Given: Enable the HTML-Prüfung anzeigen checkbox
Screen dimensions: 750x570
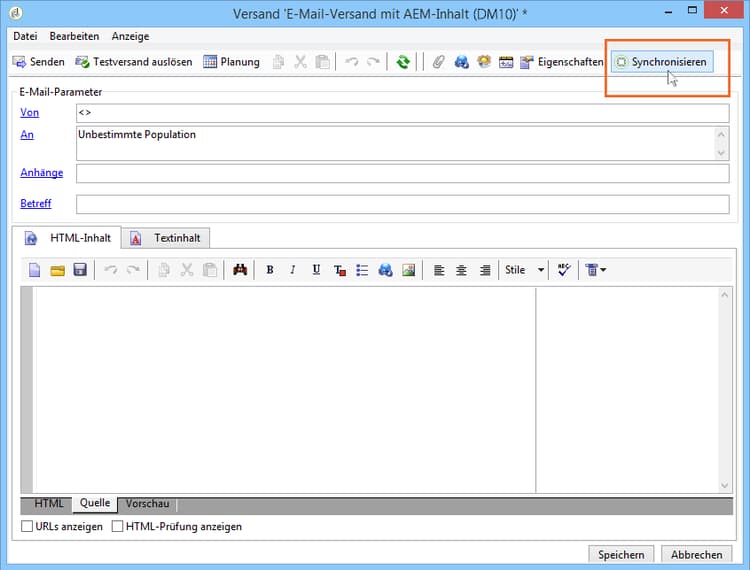Looking at the screenshot, I should point(117,526).
